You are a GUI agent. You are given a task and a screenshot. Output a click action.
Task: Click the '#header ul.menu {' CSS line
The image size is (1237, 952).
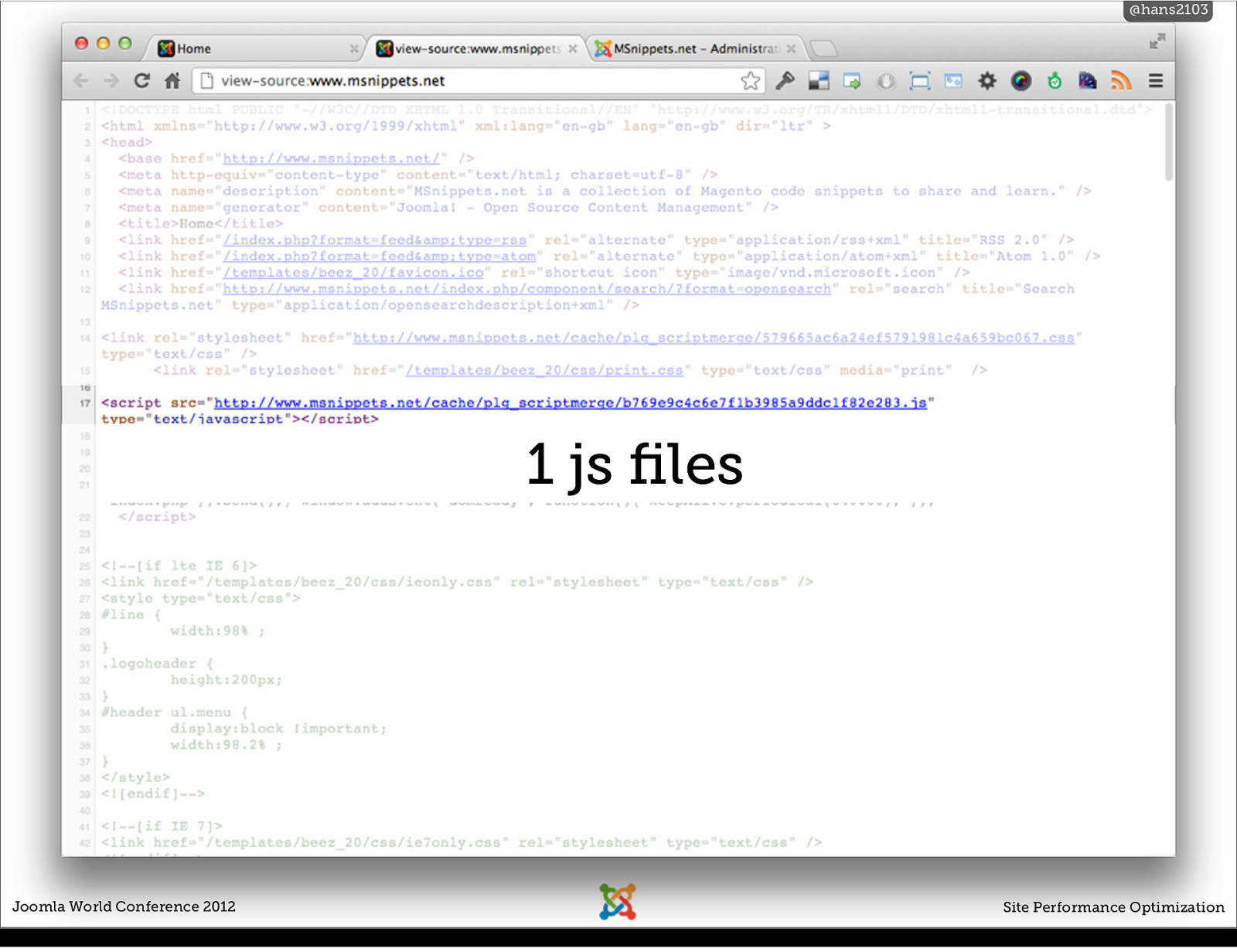point(175,712)
